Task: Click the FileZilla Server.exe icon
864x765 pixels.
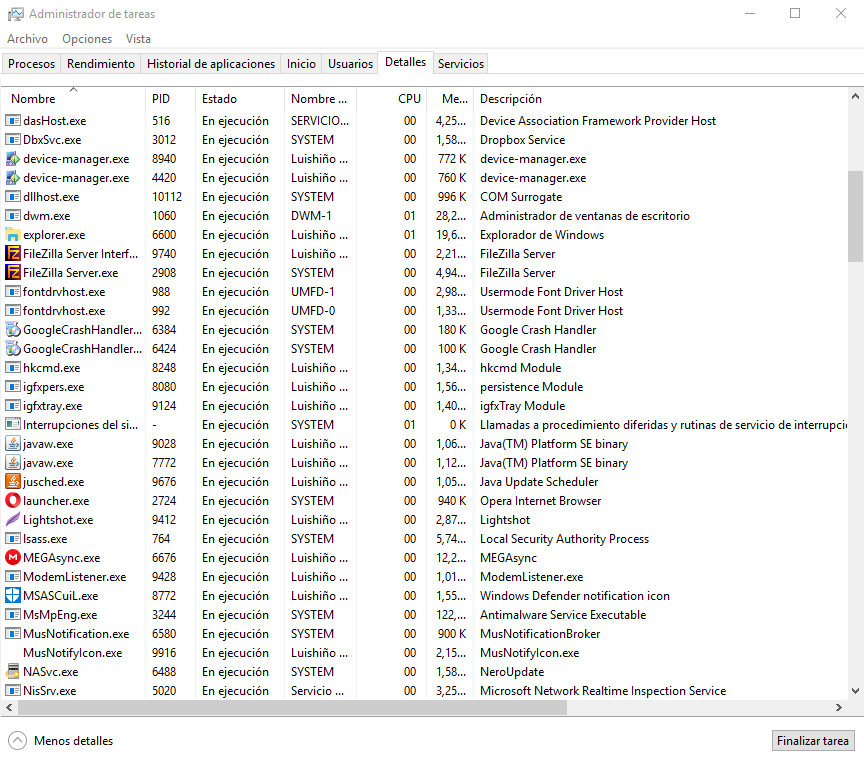Action: [x=13, y=273]
